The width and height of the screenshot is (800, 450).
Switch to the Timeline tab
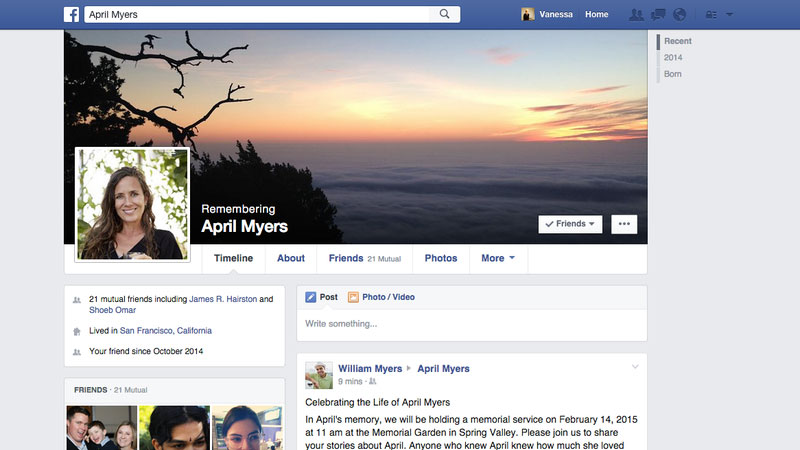233,258
